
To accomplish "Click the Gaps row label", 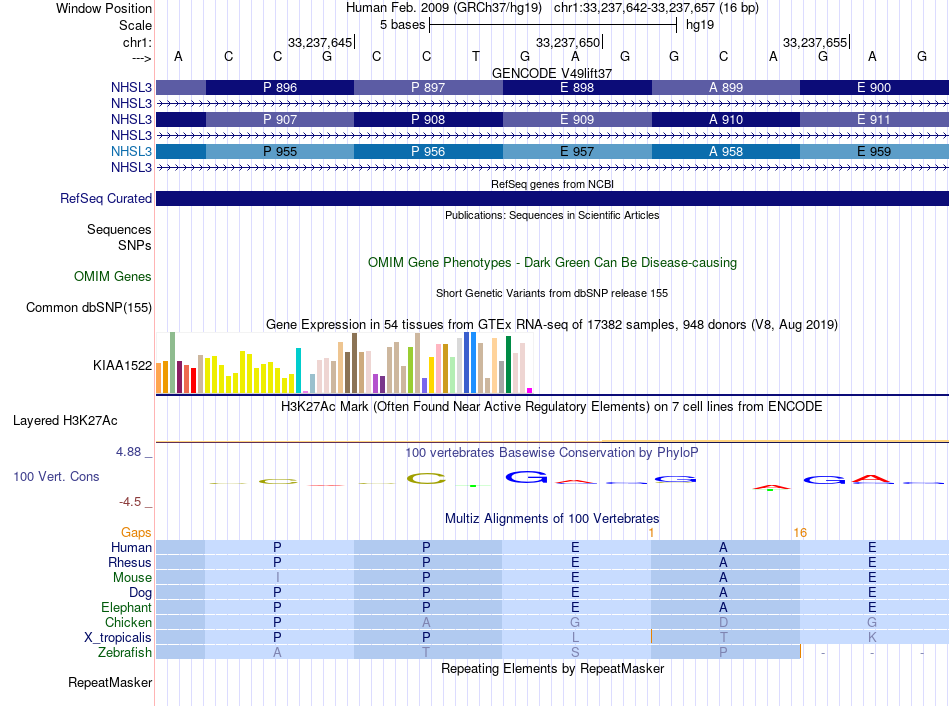I will point(136,532).
